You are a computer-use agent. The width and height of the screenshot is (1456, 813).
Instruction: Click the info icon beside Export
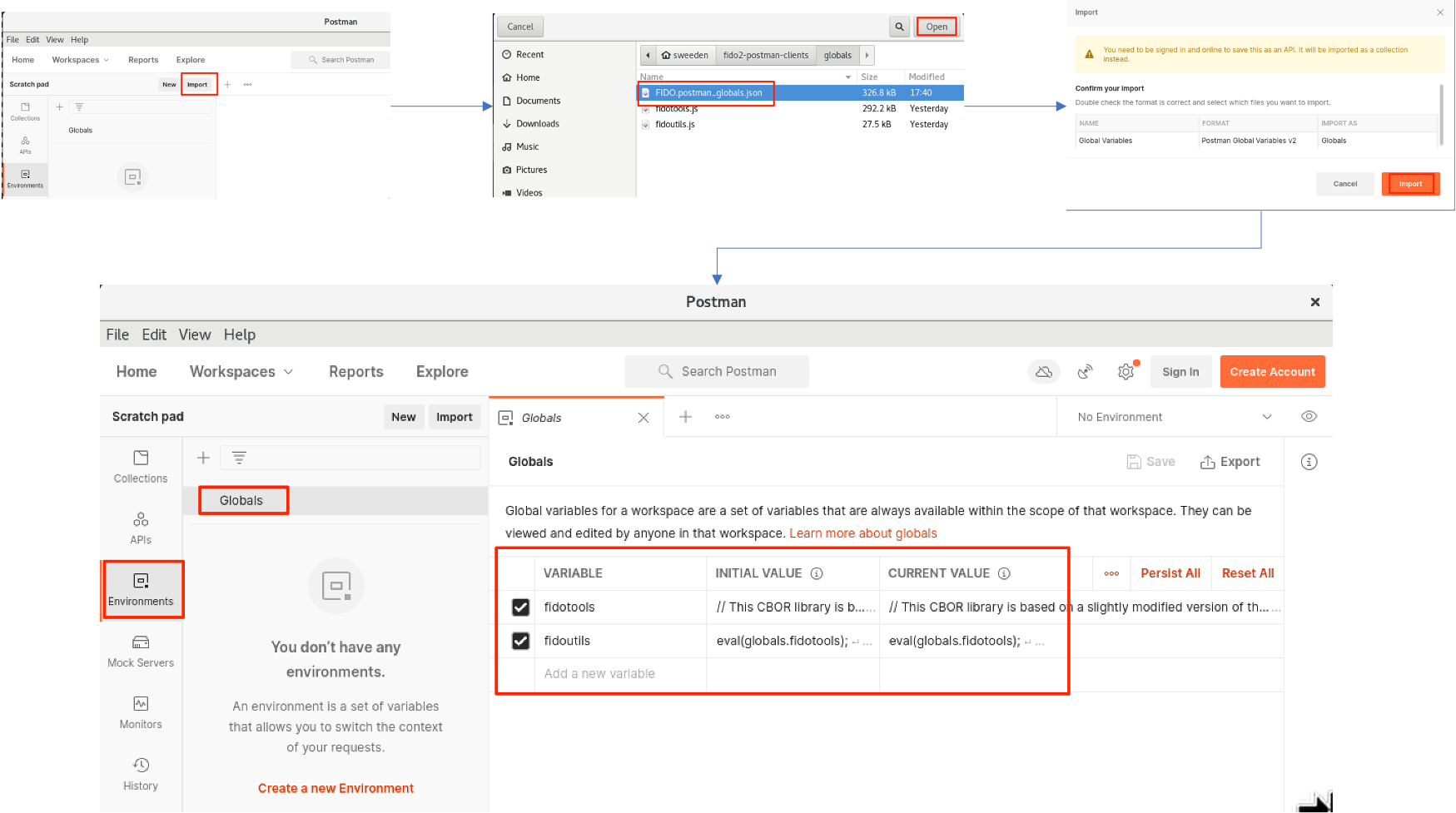coord(1309,462)
